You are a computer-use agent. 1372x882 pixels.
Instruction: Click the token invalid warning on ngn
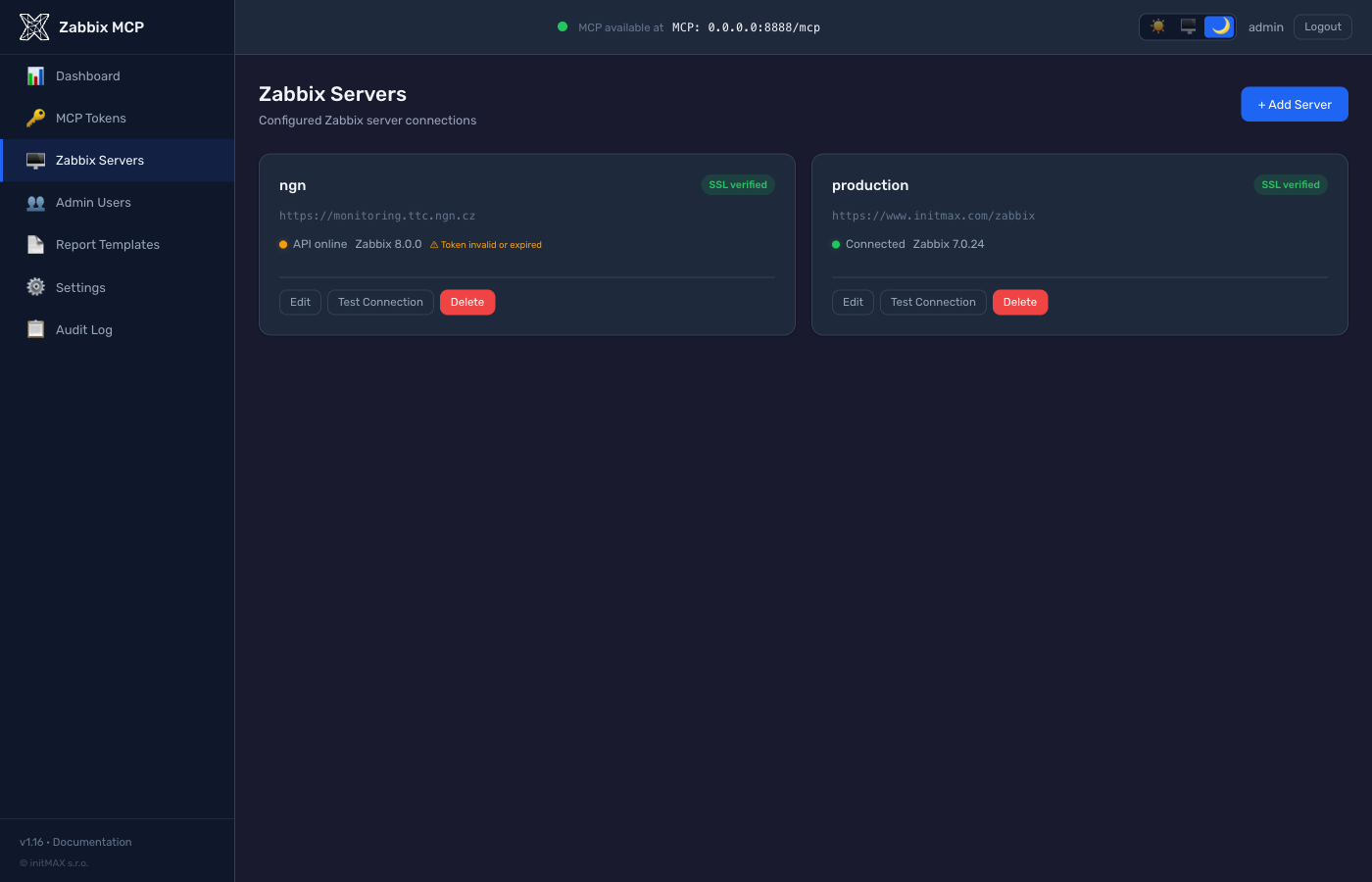click(x=485, y=244)
